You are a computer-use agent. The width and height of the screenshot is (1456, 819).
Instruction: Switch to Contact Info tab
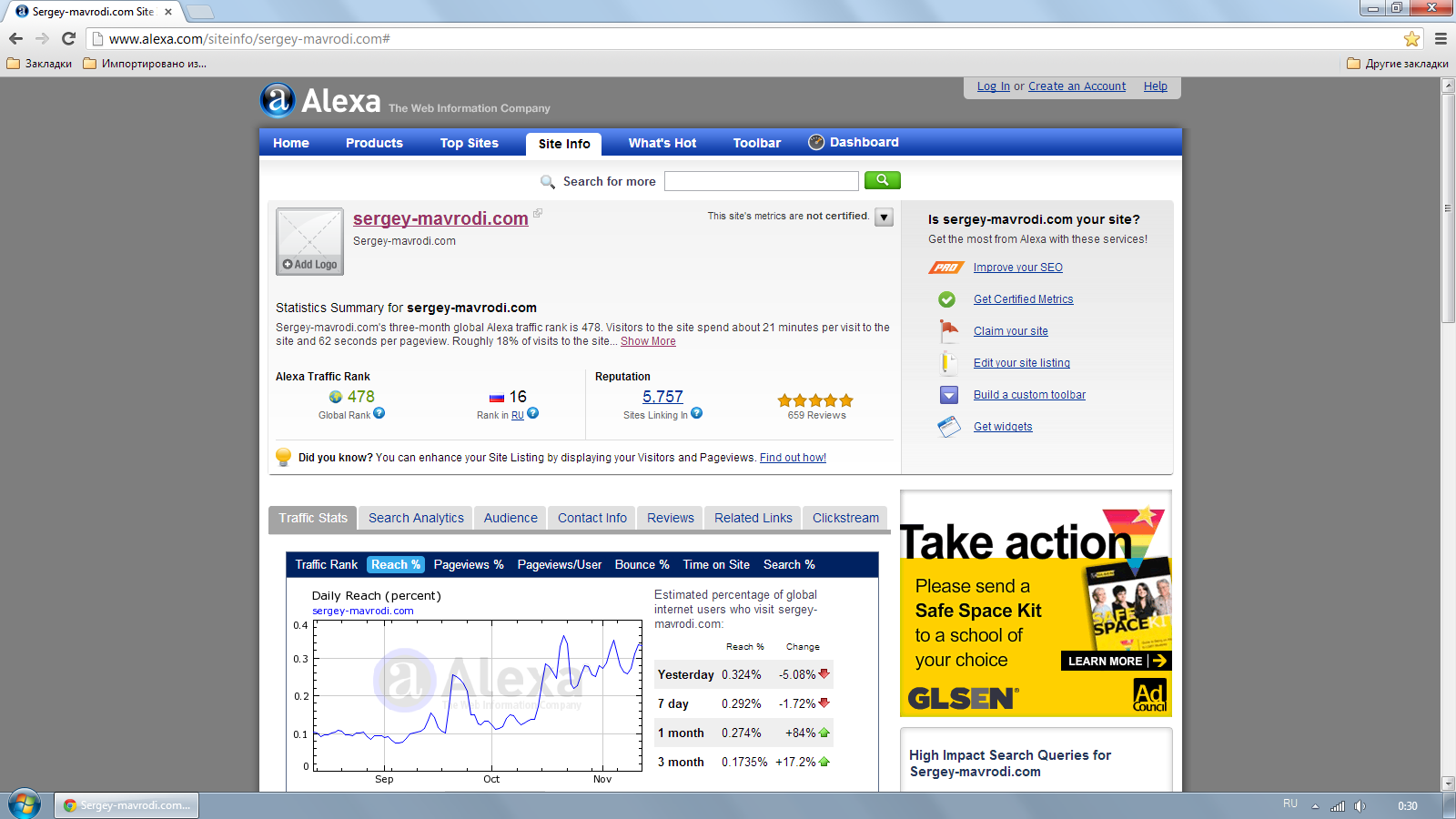click(592, 518)
